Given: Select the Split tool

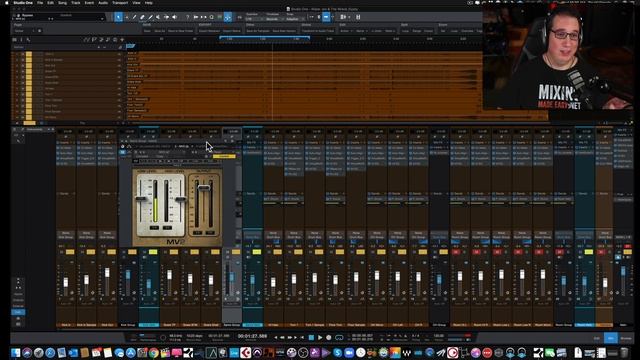Looking at the screenshot, I should click(x=134, y=17).
